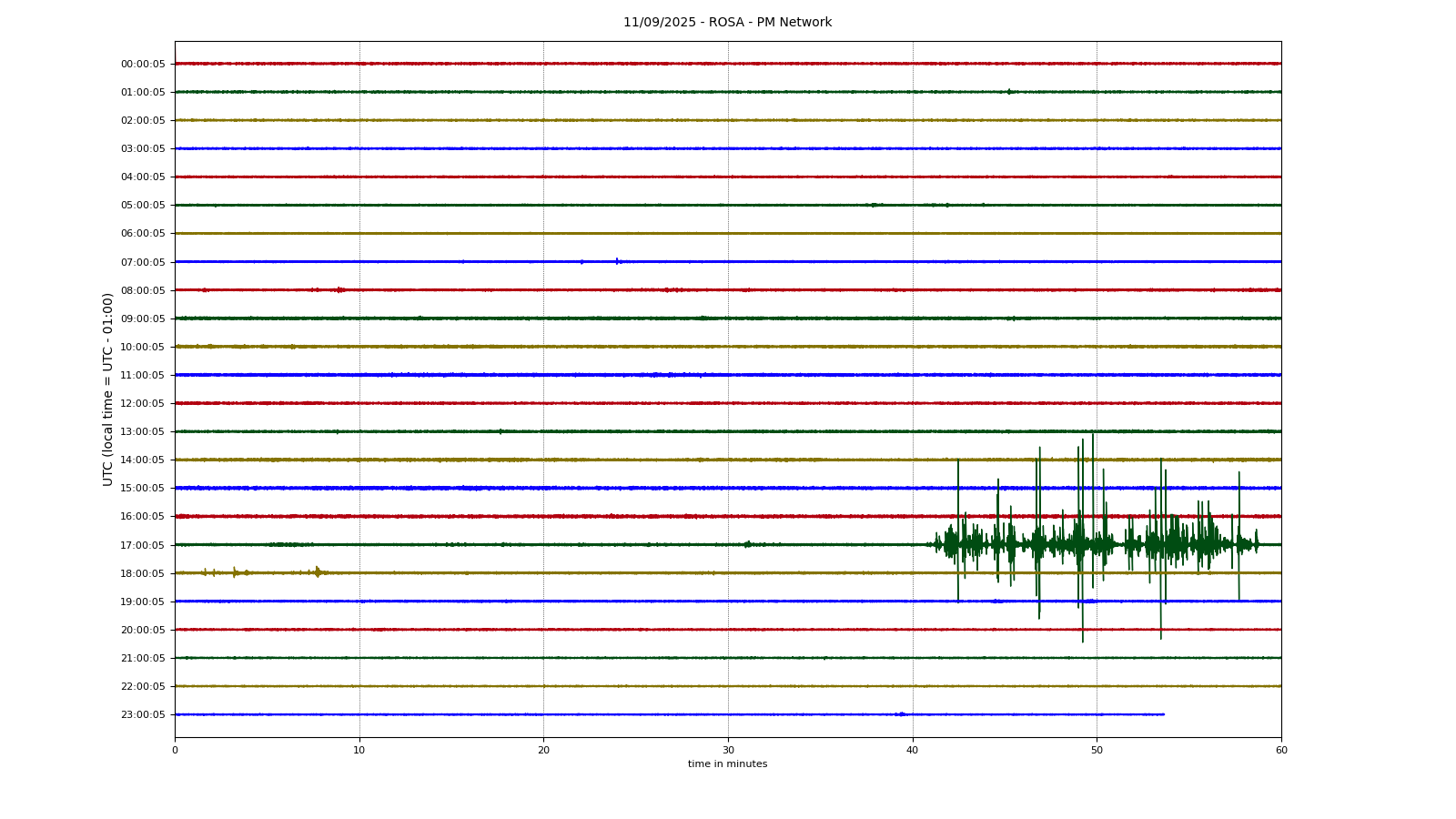Viewport: 1456px width, 819px height.
Task: Select the 01:00:05 trace label
Action: 143,92
